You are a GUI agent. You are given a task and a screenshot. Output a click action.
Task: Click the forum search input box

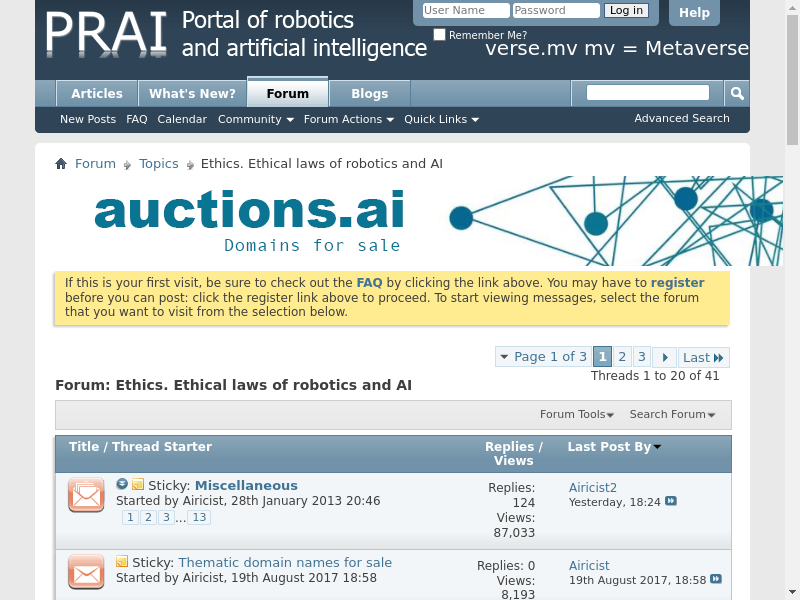[647, 92]
